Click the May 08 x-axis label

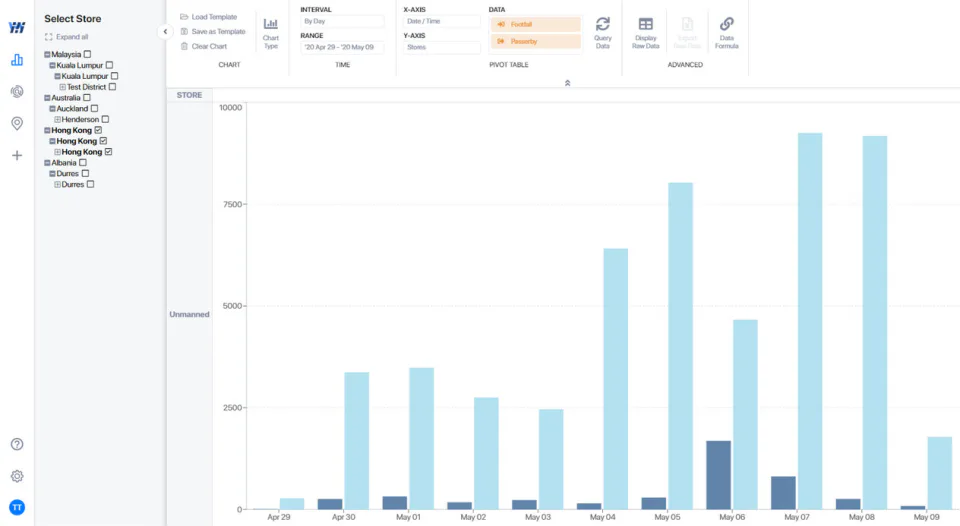[x=861, y=517]
